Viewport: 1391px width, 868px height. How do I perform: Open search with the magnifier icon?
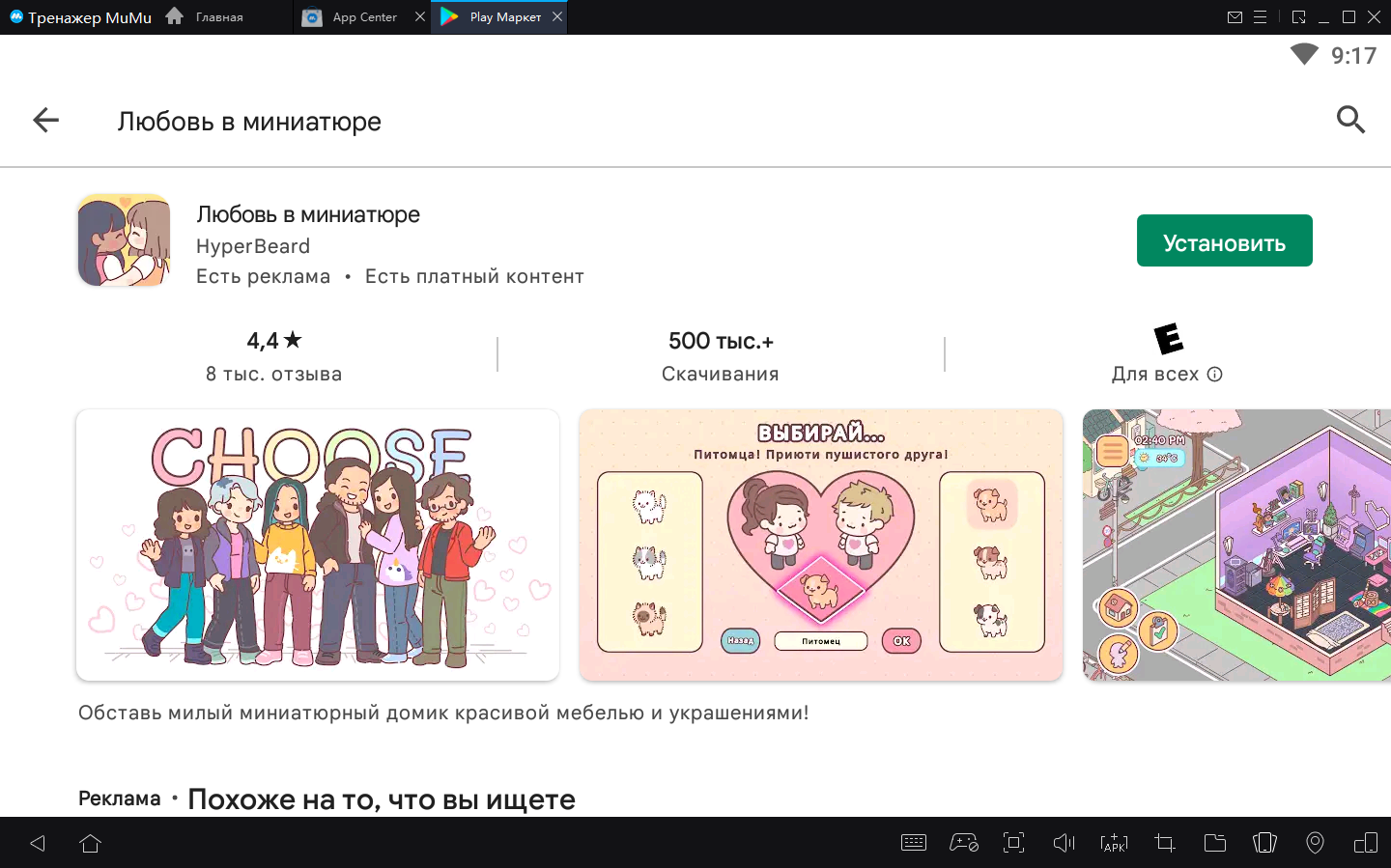(1349, 120)
